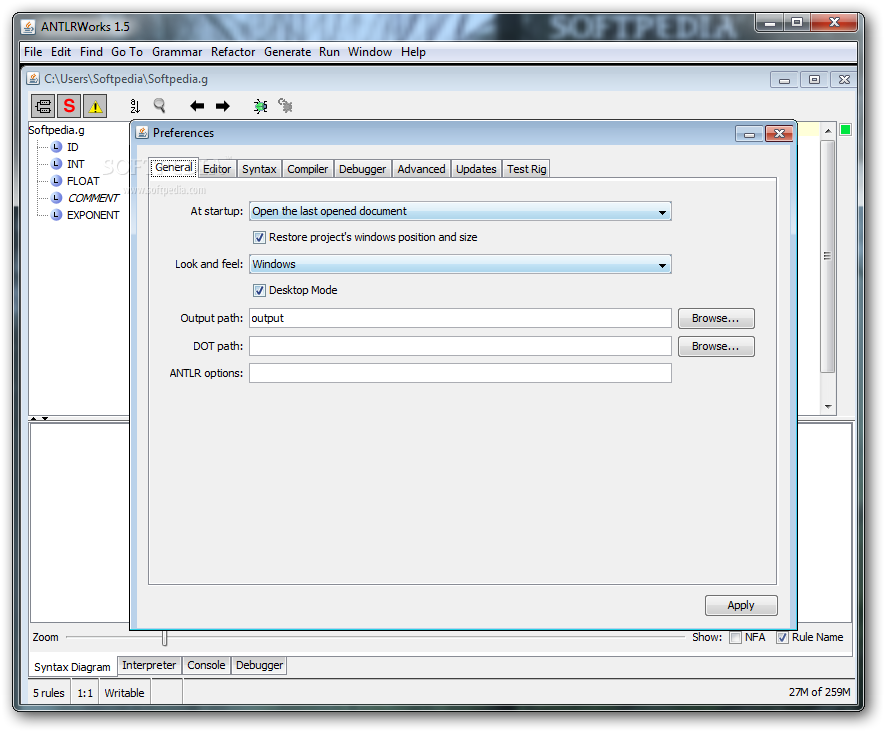Click Browse for Output path
885x732 pixels.
(716, 318)
